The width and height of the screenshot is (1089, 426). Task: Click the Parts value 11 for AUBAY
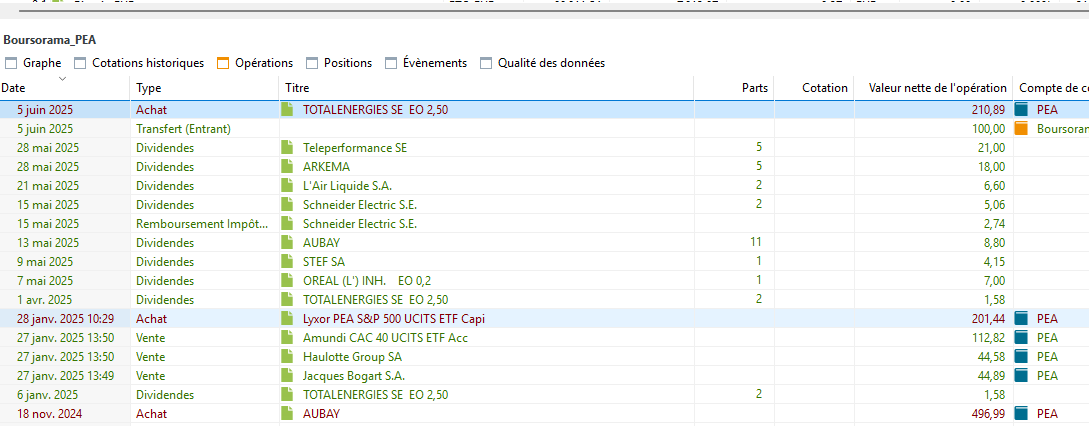click(x=756, y=243)
